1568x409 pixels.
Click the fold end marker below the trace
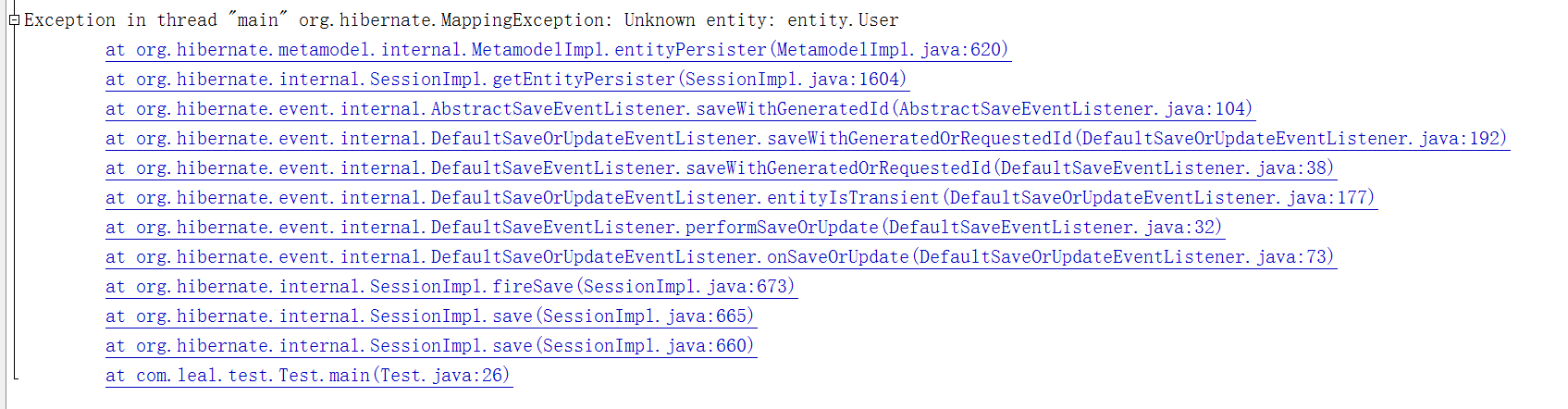16,376
